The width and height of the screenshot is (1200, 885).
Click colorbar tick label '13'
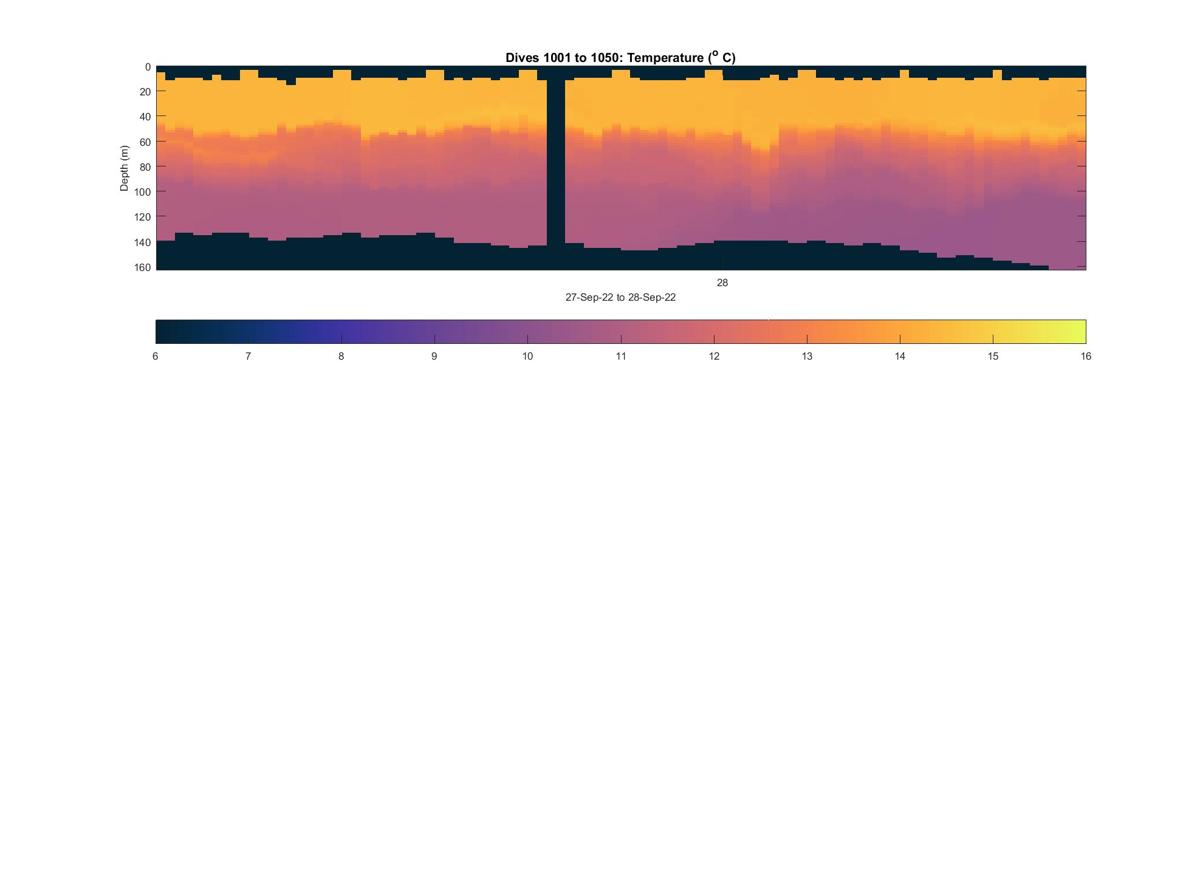click(807, 356)
